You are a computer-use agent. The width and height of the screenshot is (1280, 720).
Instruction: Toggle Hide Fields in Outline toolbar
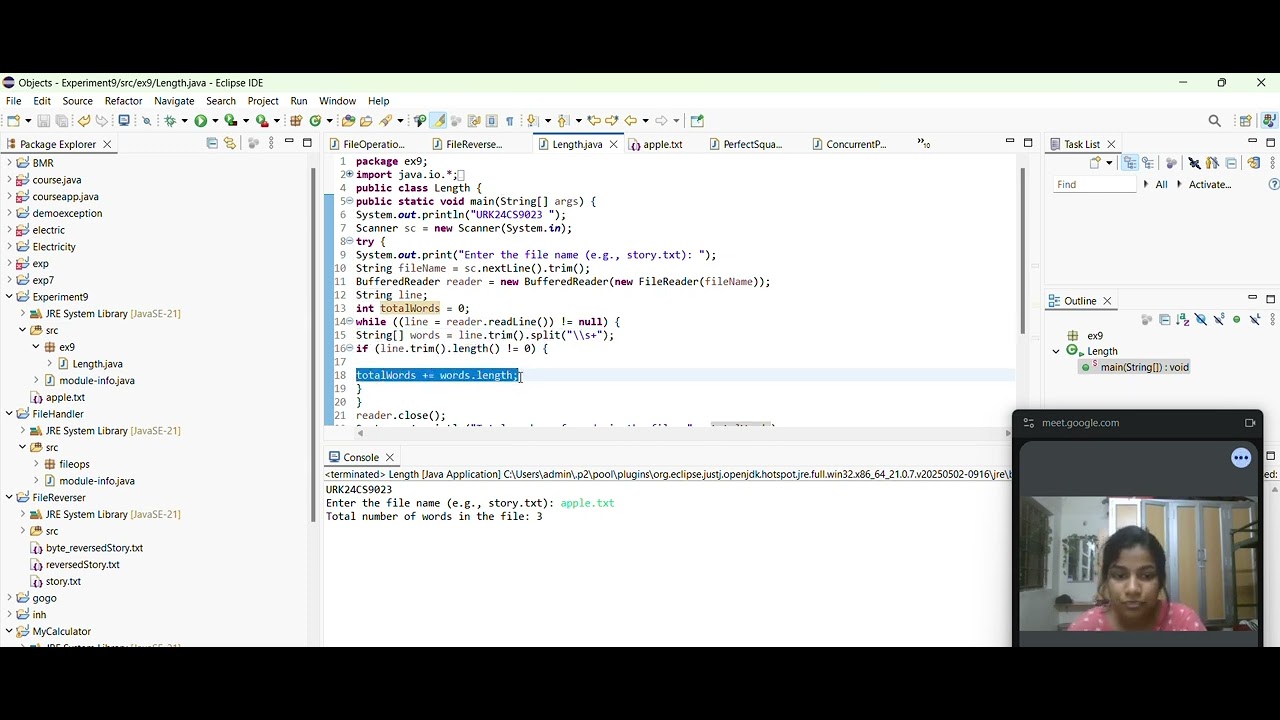point(1200,320)
